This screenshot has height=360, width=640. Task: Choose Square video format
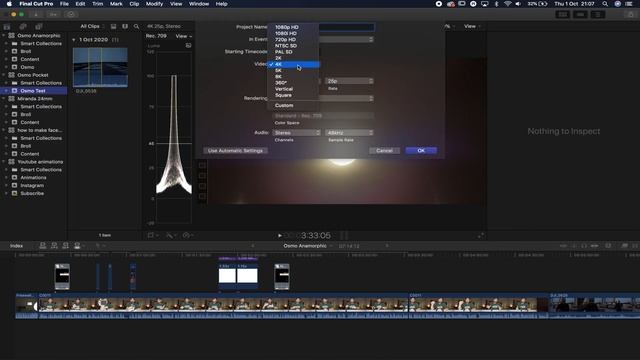(293, 95)
